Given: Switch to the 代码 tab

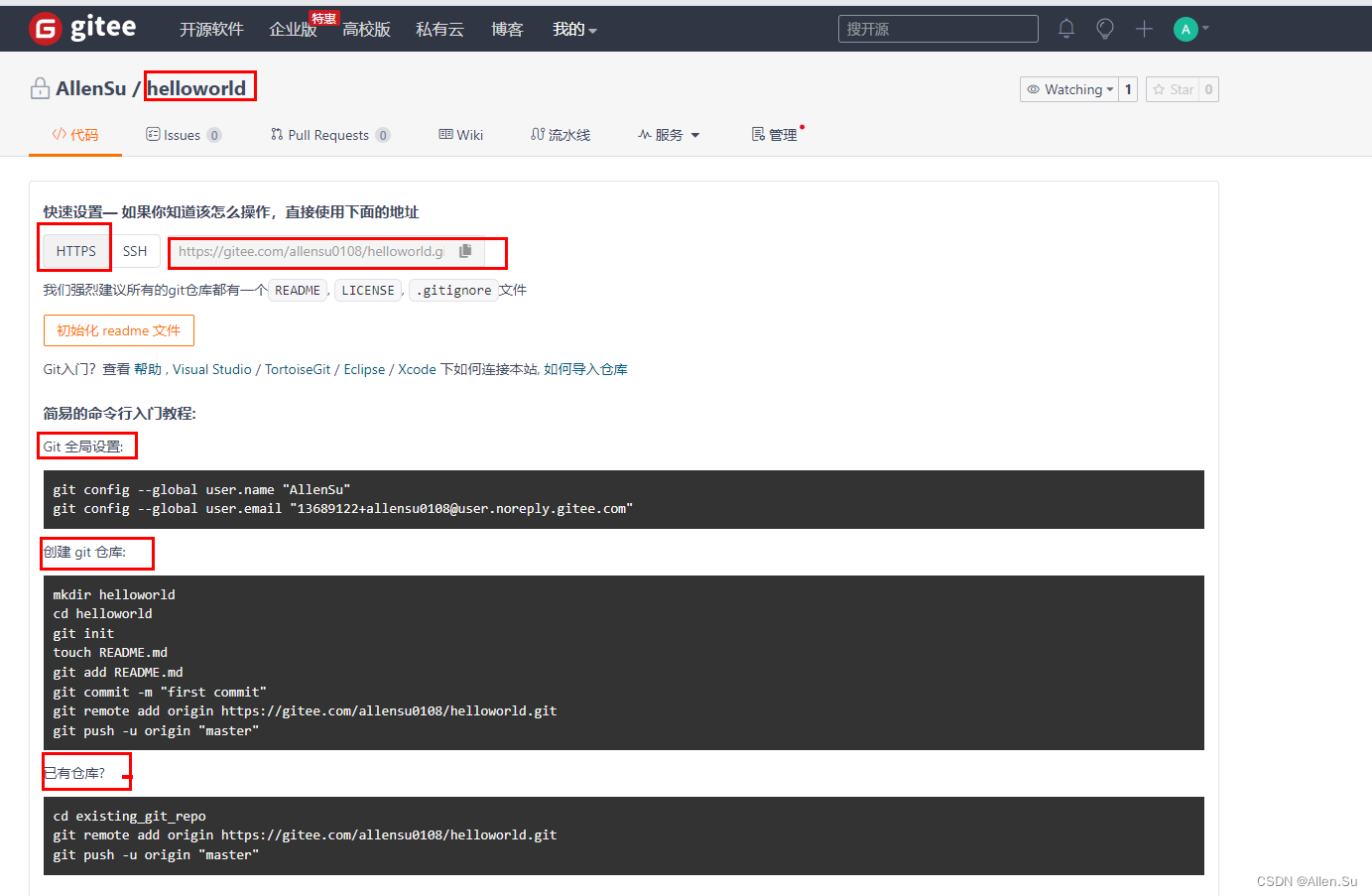Looking at the screenshot, I should pos(75,135).
